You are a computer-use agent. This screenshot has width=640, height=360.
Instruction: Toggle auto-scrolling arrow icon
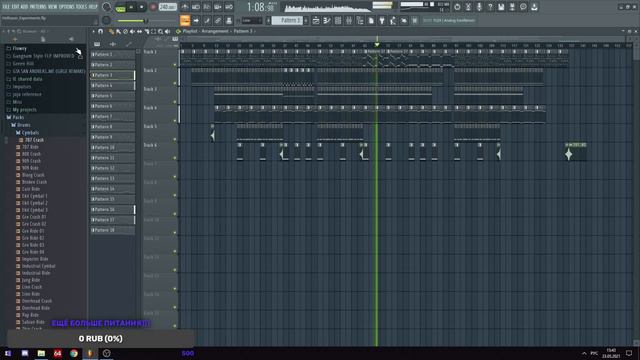click(196, 20)
